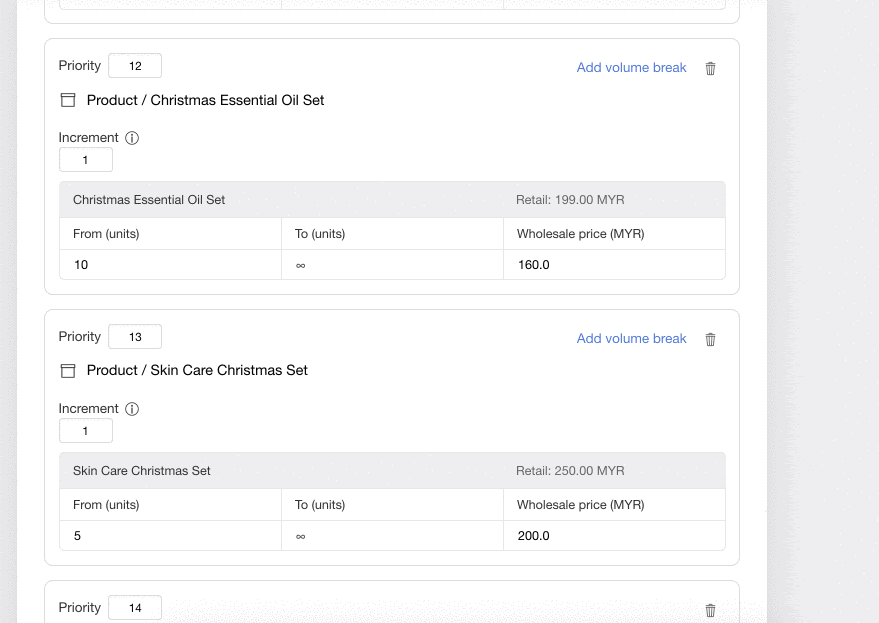The width and height of the screenshot is (879, 623).
Task: Edit Increment field for Skin Care Christmas Set
Action: click(x=86, y=431)
